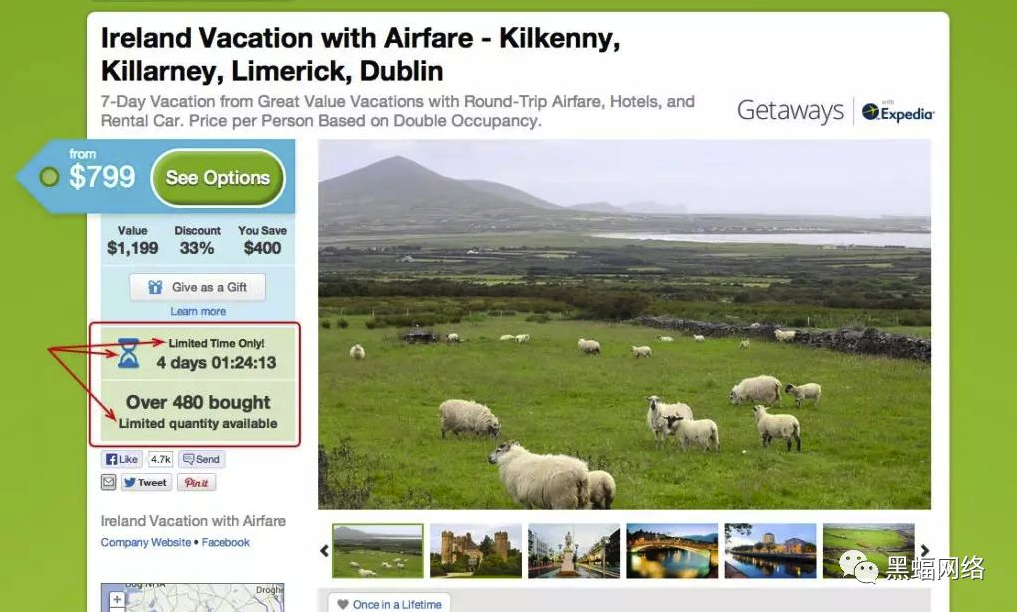Click the Give as a Gift button
The image size is (1017, 612).
197,287
